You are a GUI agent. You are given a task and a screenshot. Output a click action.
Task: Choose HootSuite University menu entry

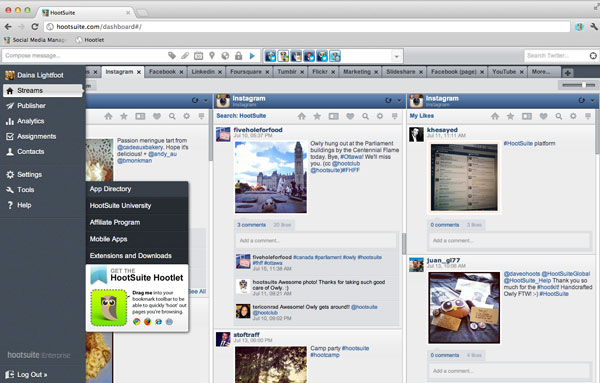pyautogui.click(x=137, y=205)
